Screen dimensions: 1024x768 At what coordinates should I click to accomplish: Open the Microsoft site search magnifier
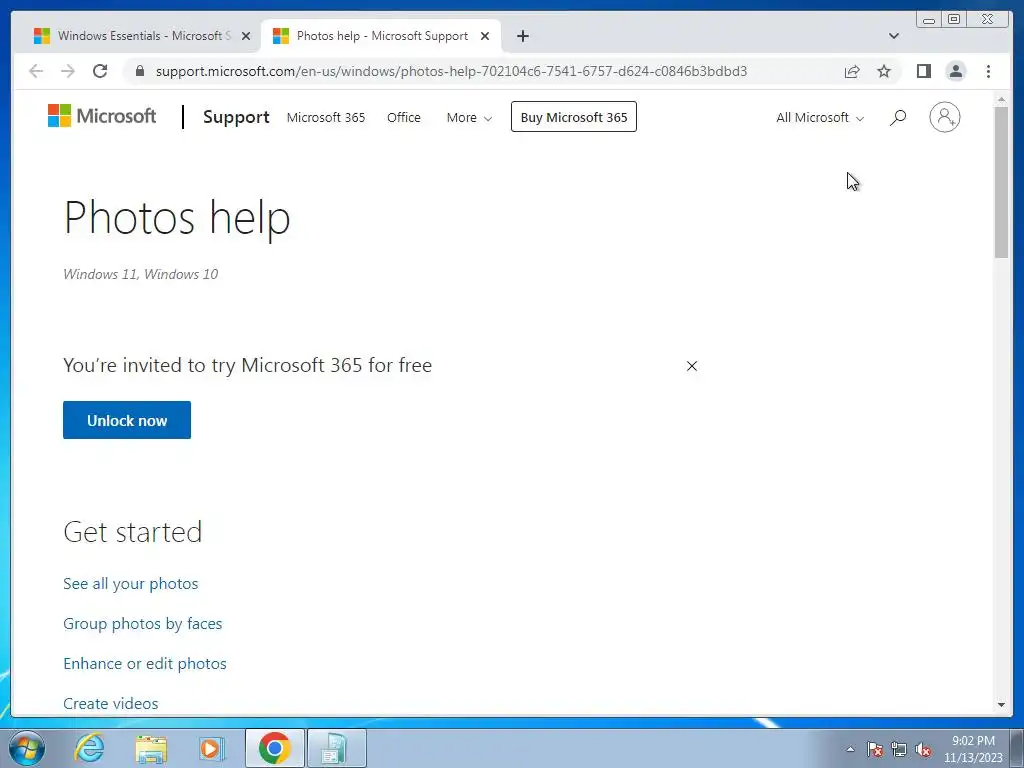898,118
